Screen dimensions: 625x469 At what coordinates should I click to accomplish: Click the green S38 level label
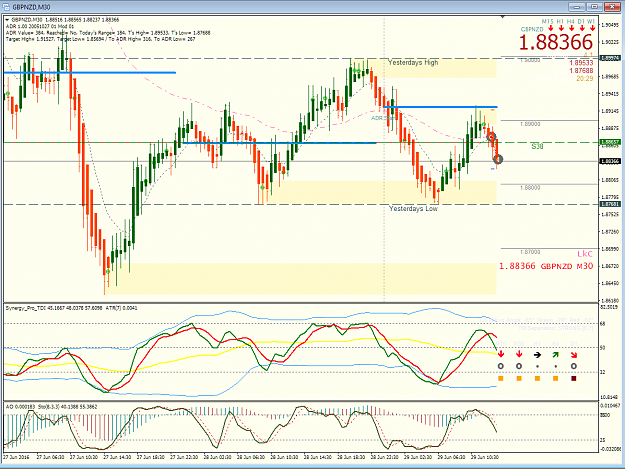(x=537, y=147)
